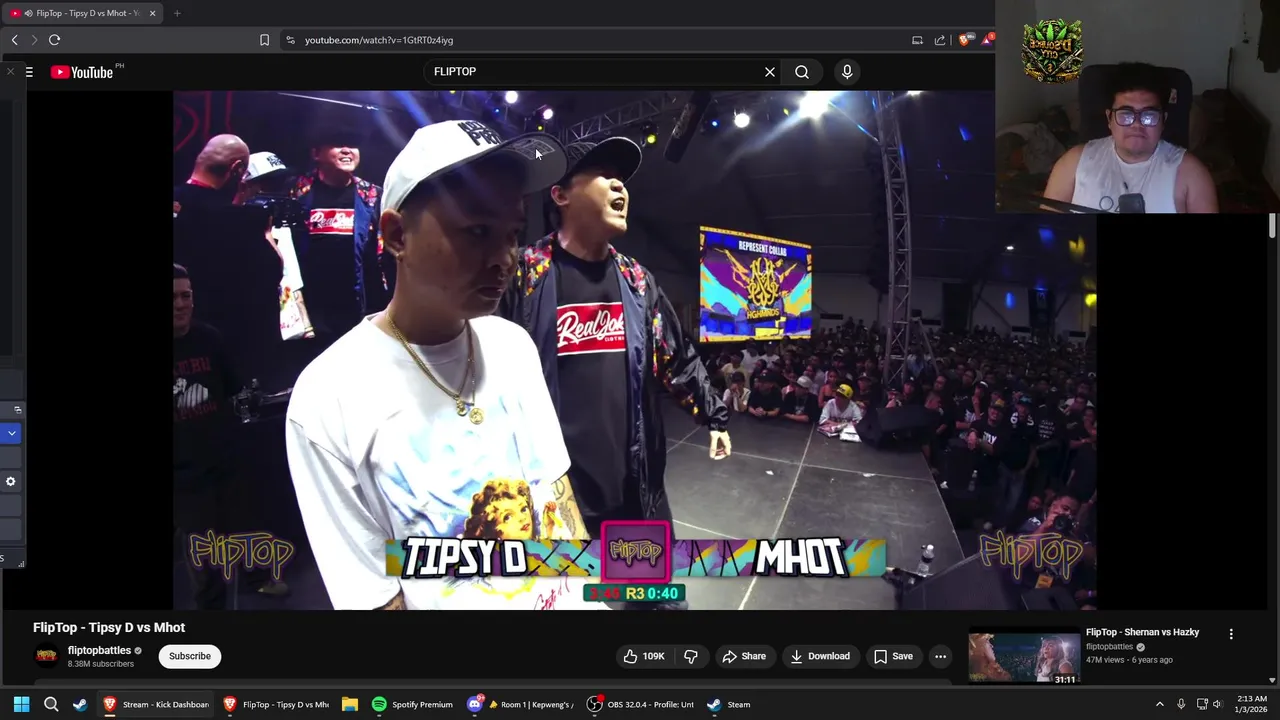Switch to FlipTop Brave taskbar window
1280x720 pixels.
[276, 704]
